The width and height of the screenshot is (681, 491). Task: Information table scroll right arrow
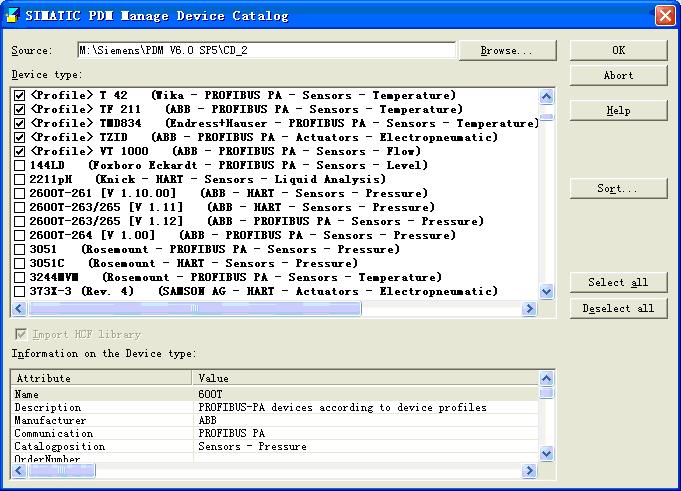pos(529,470)
